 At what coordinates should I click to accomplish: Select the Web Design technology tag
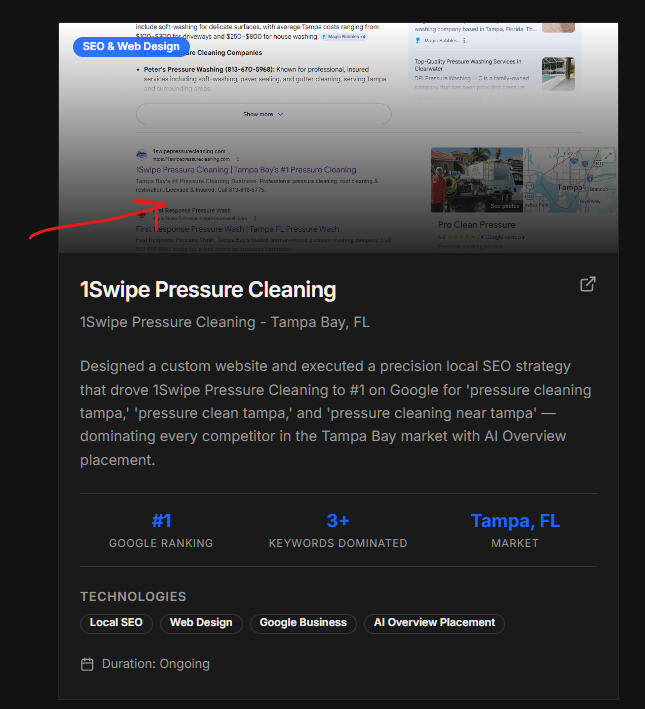point(201,623)
